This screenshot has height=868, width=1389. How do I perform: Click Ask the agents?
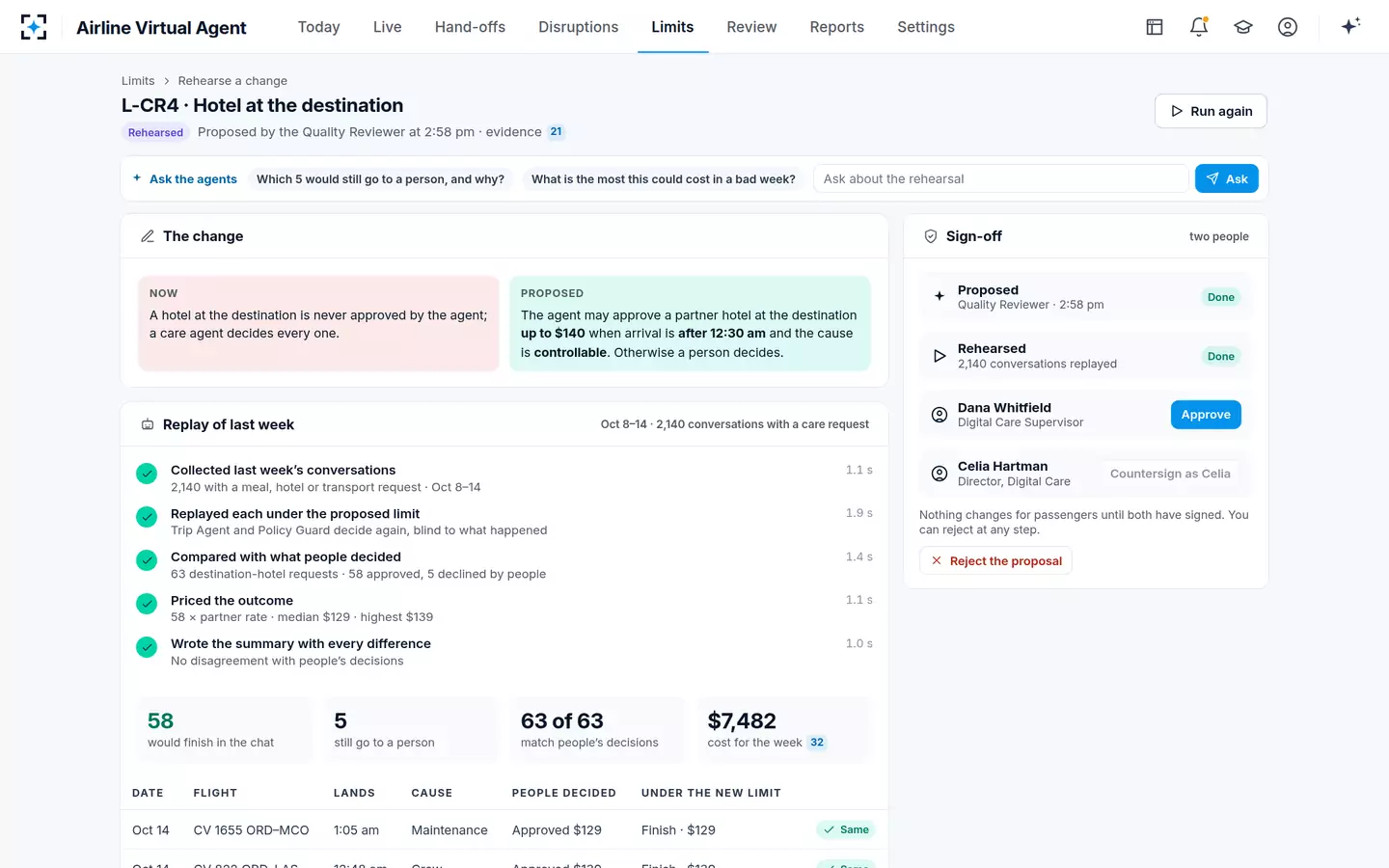pos(185,178)
